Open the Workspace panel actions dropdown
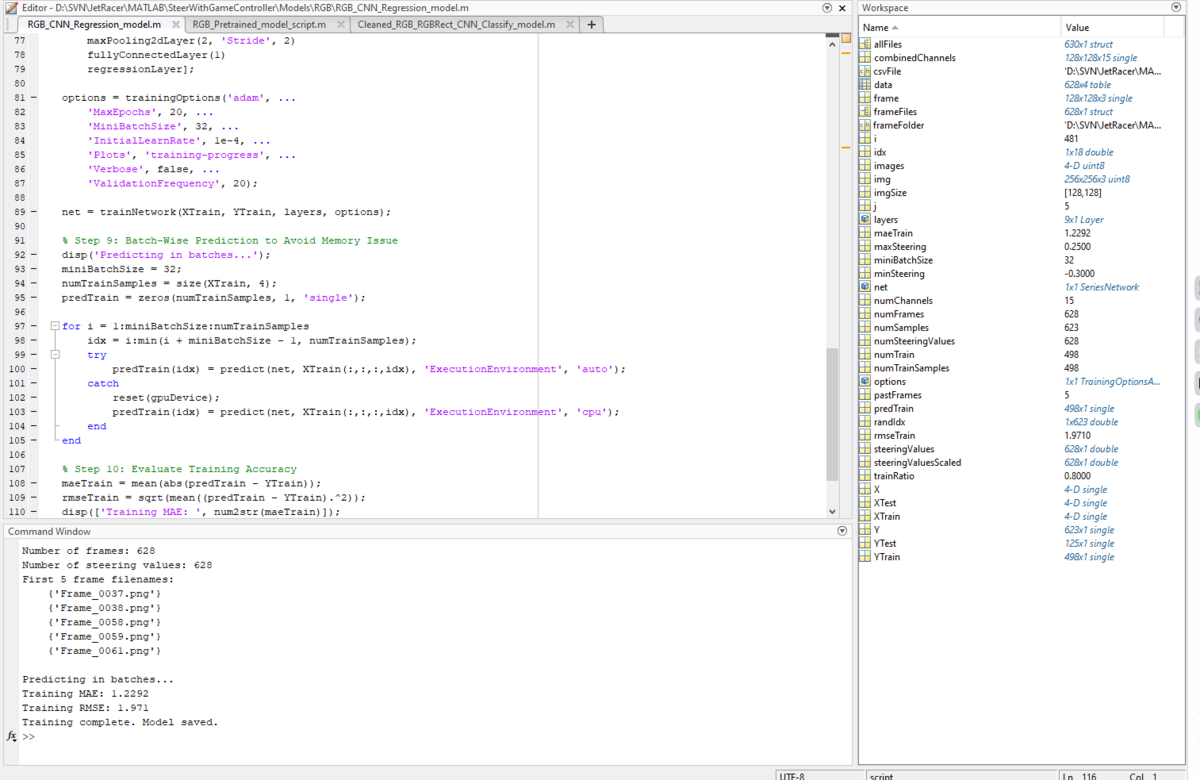 pos(1175,8)
